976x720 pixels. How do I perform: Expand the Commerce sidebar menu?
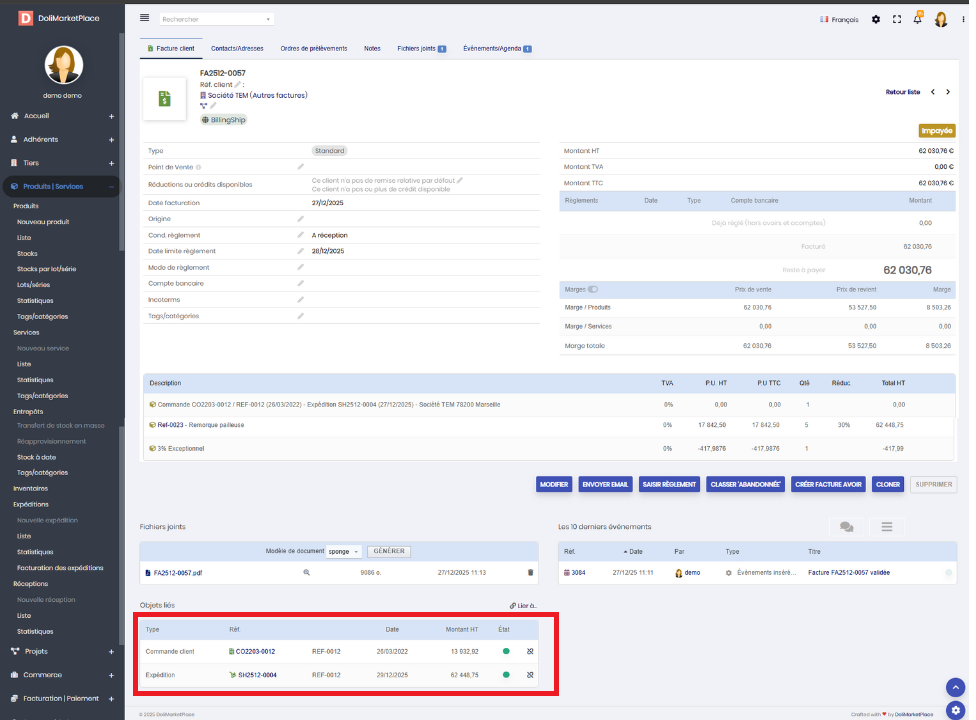pos(111,674)
